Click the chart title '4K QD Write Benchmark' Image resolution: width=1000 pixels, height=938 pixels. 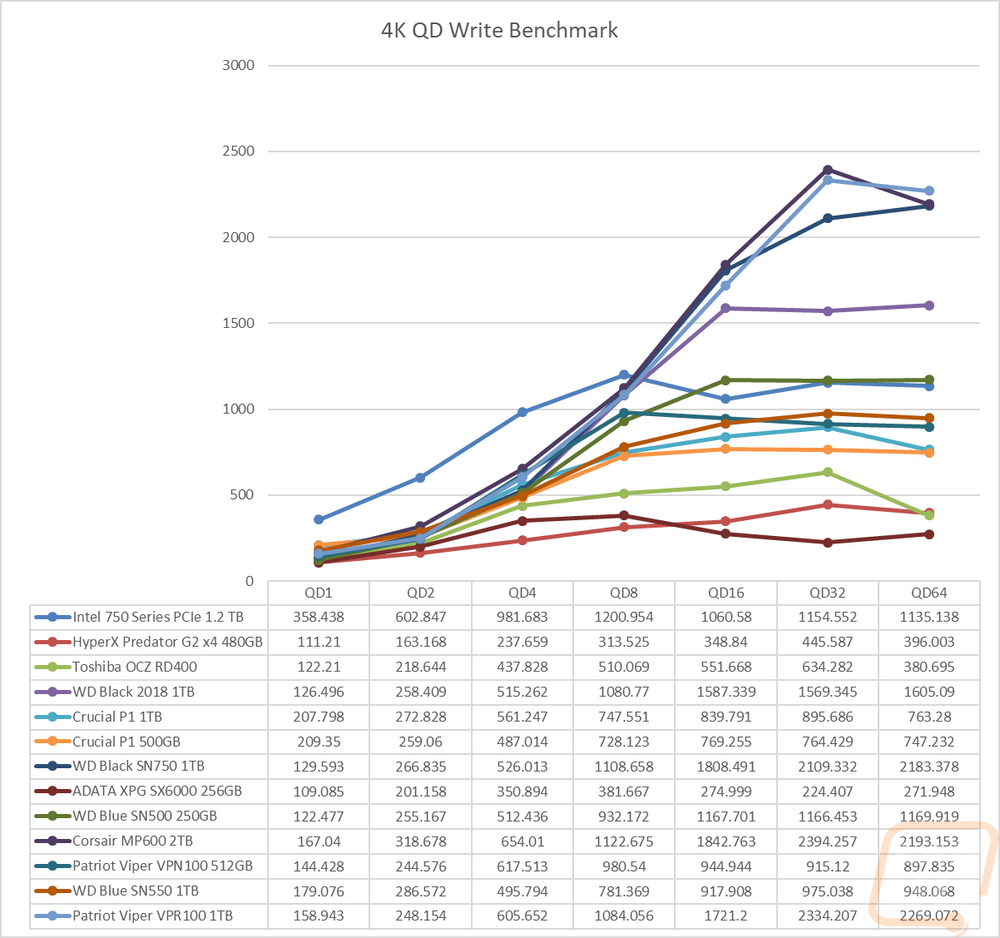499,30
